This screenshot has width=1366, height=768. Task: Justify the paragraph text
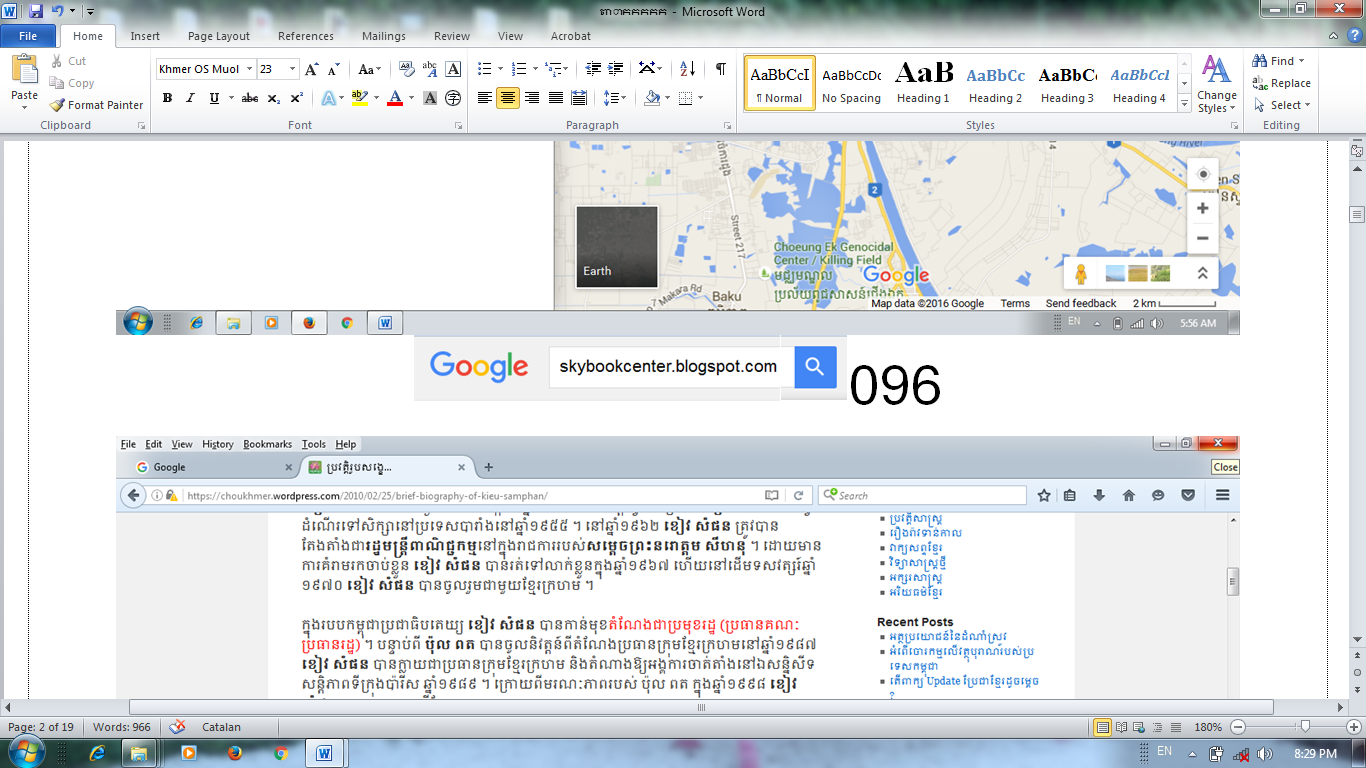click(x=556, y=98)
